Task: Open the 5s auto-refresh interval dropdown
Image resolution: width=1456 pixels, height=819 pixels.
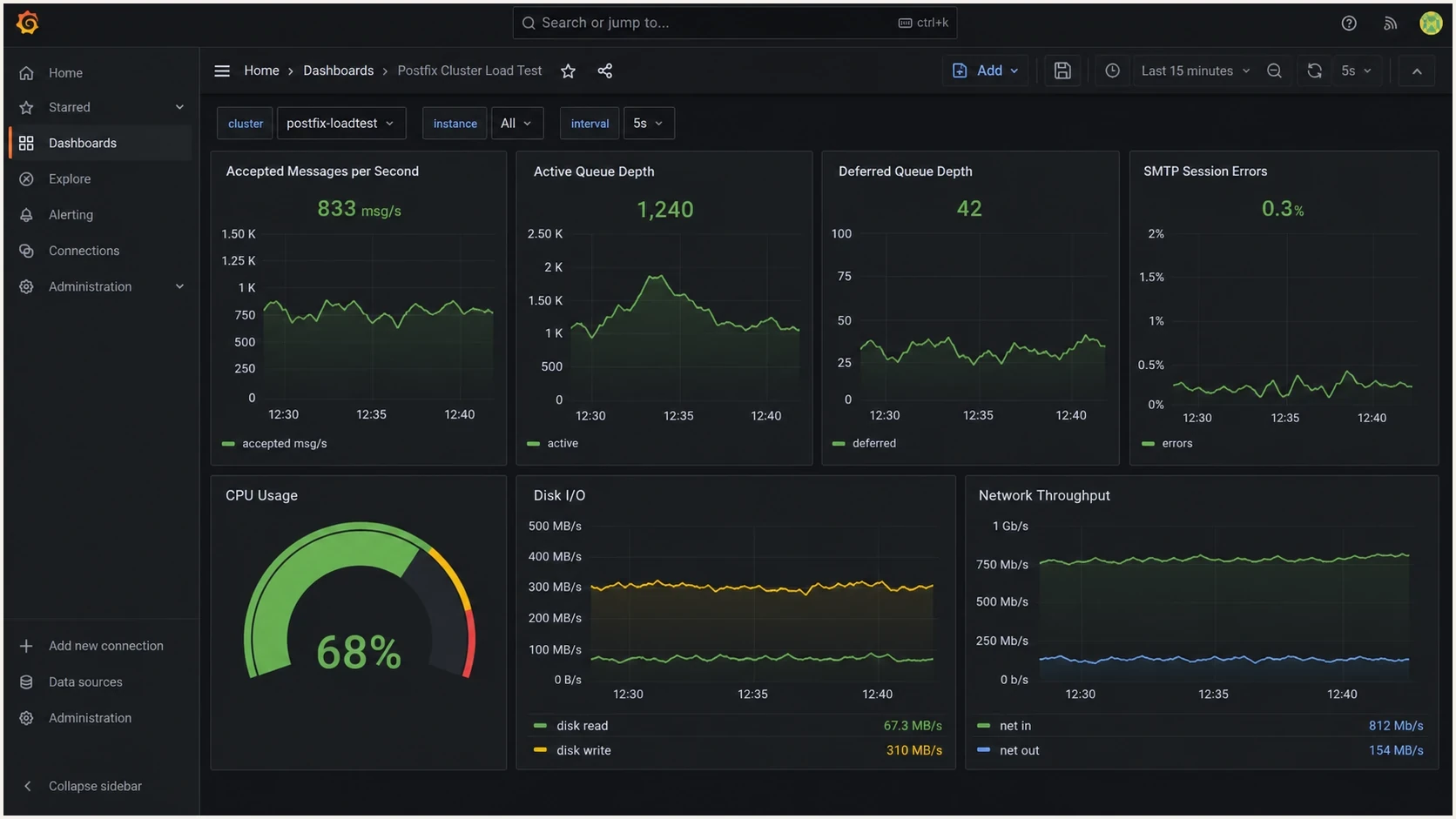Action: coord(1356,70)
